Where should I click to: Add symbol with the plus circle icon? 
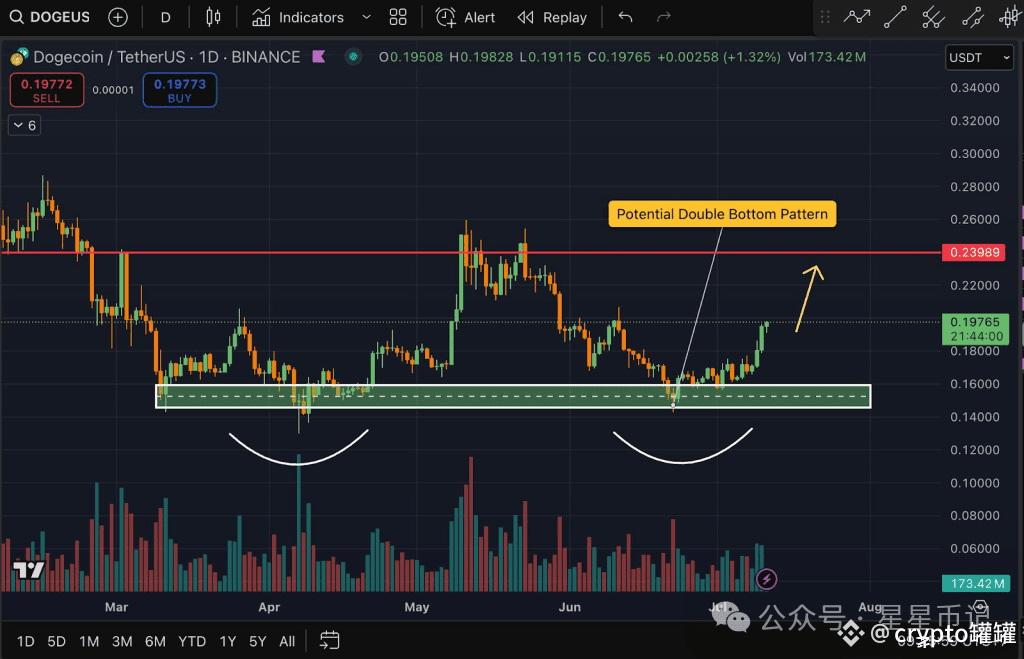(118, 17)
